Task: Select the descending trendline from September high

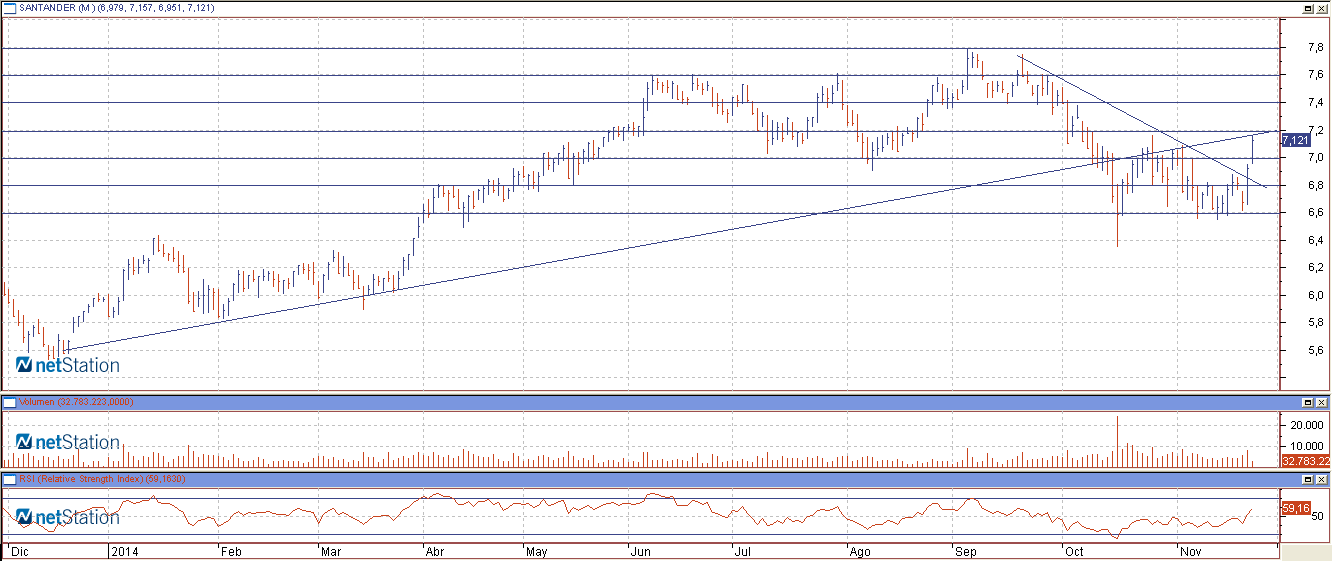Action: coord(1140,120)
